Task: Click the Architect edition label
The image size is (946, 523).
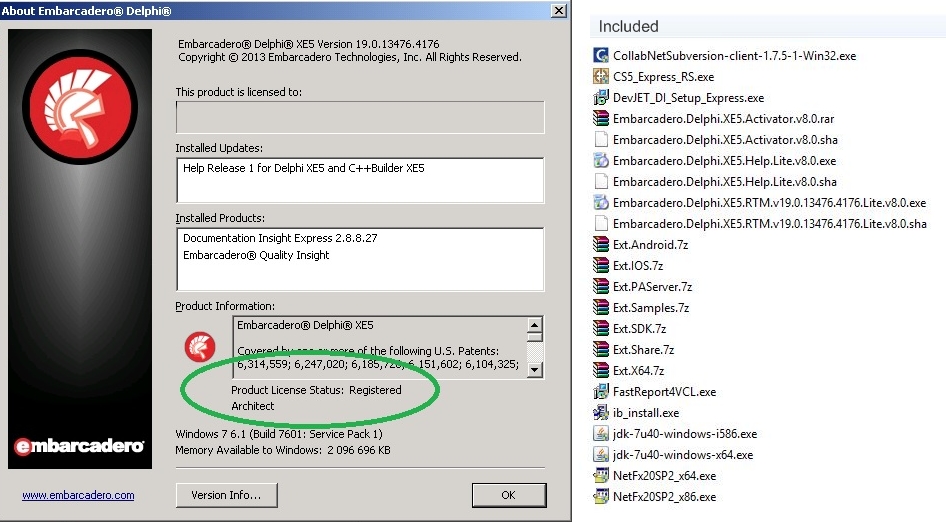Action: [253, 406]
